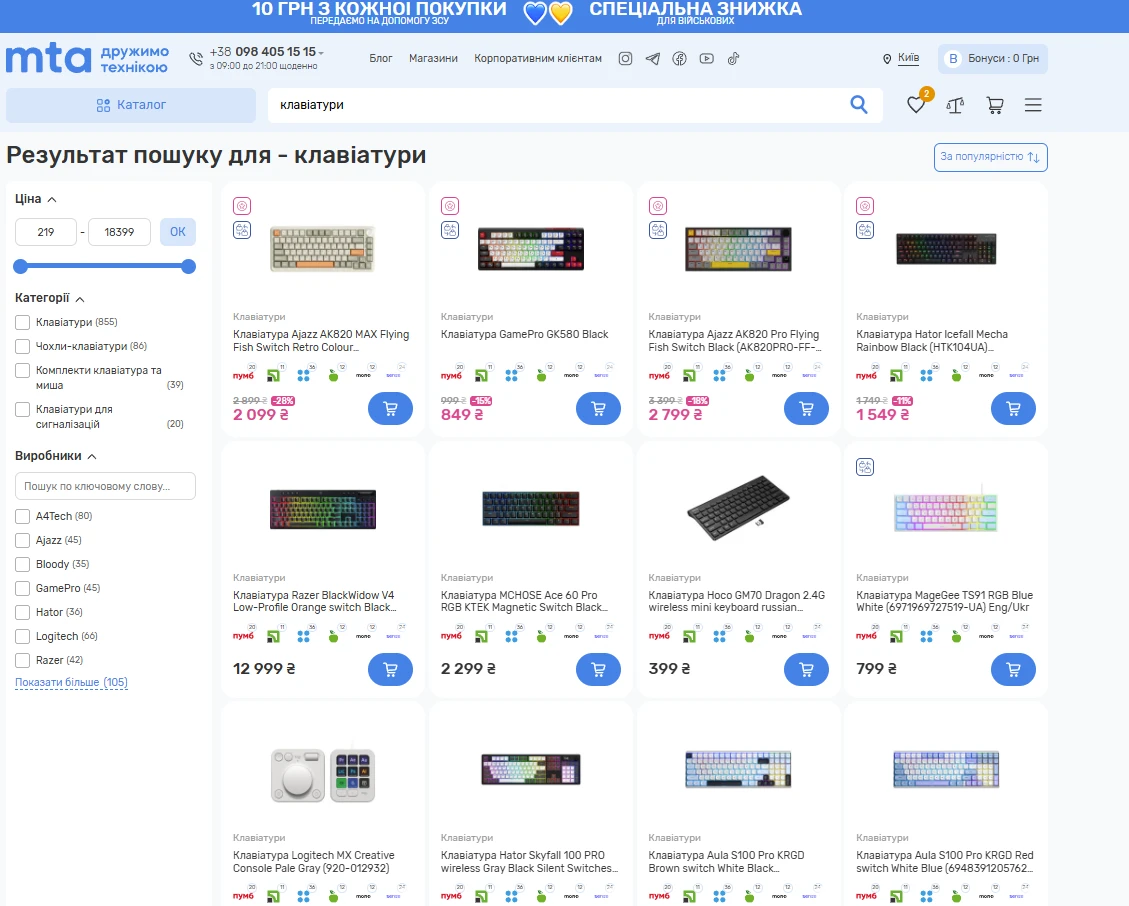Tick the Hator manufacturer filter
Image resolution: width=1129 pixels, height=906 pixels.
tap(23, 612)
